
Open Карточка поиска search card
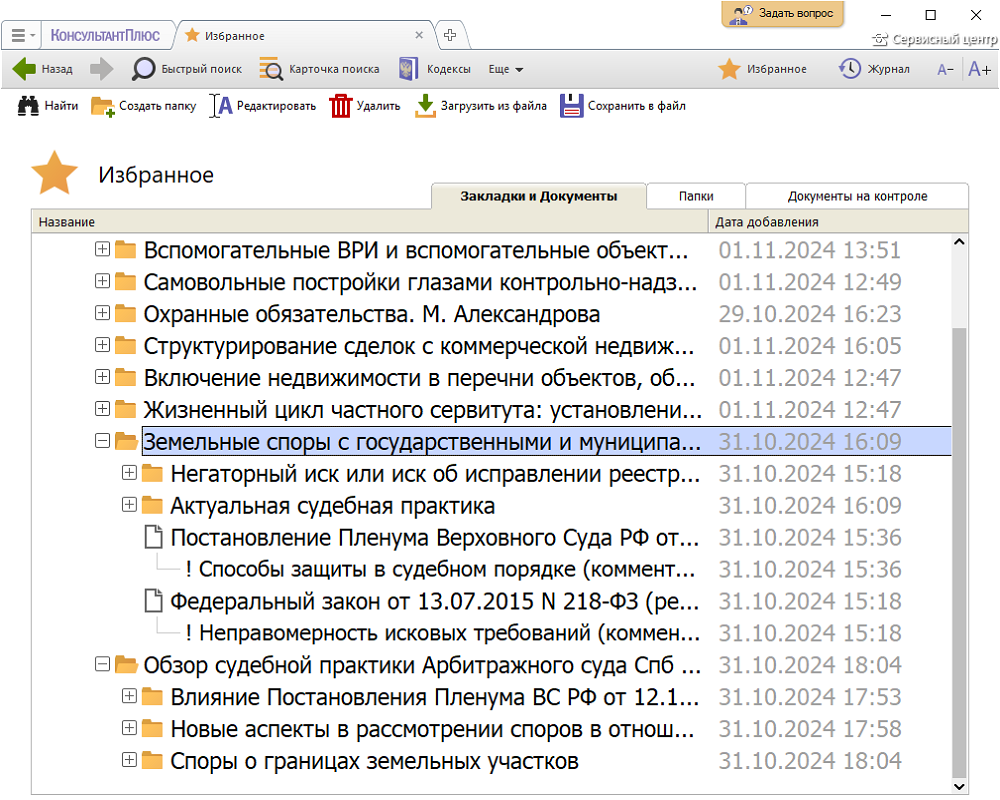coord(271,69)
